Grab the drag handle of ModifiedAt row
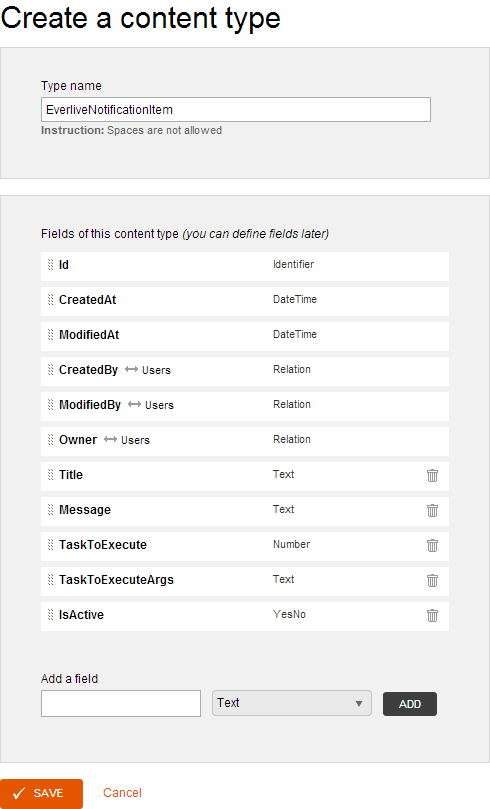Image resolution: width=490 pixels, height=809 pixels. (51, 335)
